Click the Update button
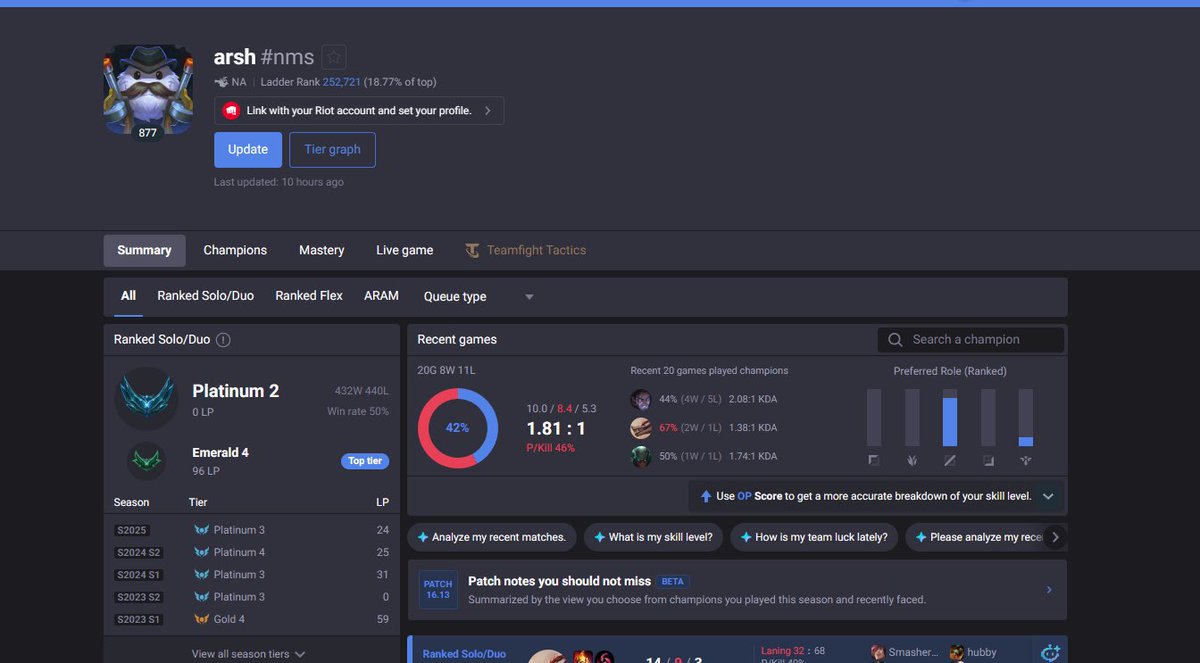This screenshot has width=1200, height=663. pyautogui.click(x=248, y=150)
